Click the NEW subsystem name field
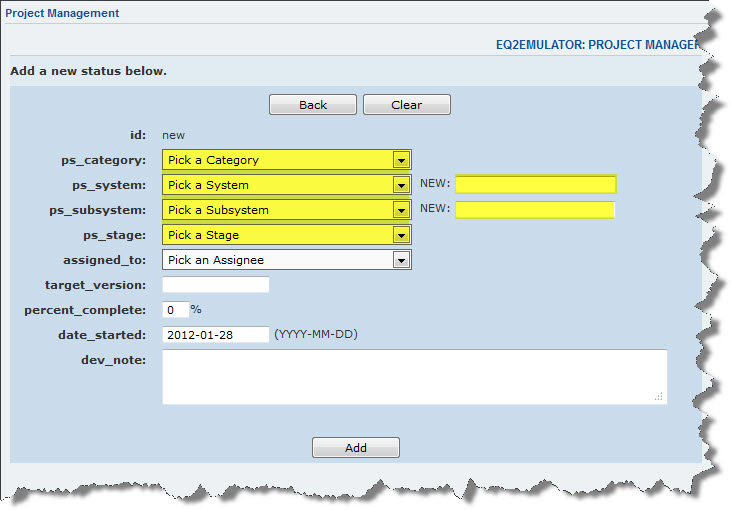The height and width of the screenshot is (510, 731). pyautogui.click(x=535, y=209)
